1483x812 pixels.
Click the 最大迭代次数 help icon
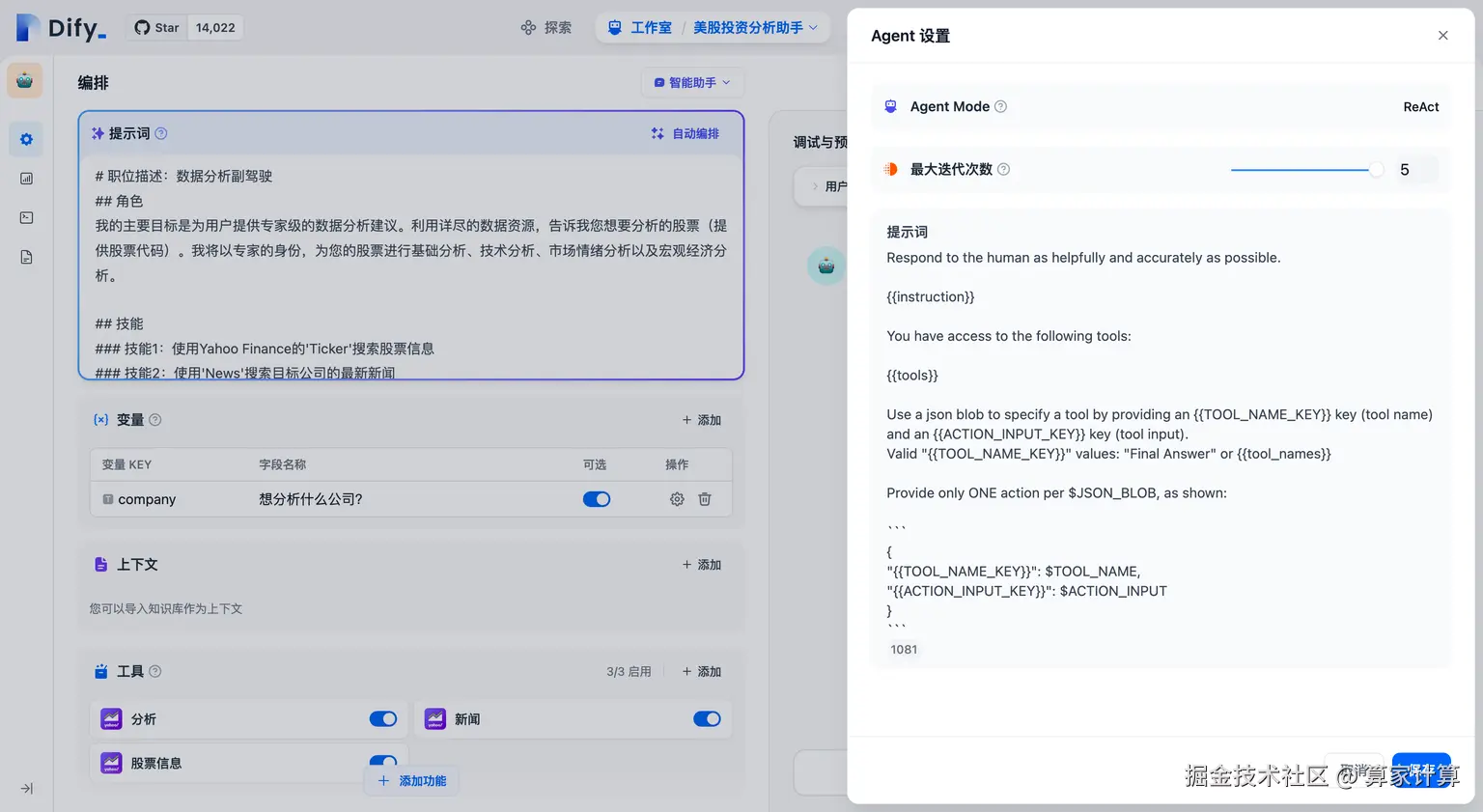1003,170
